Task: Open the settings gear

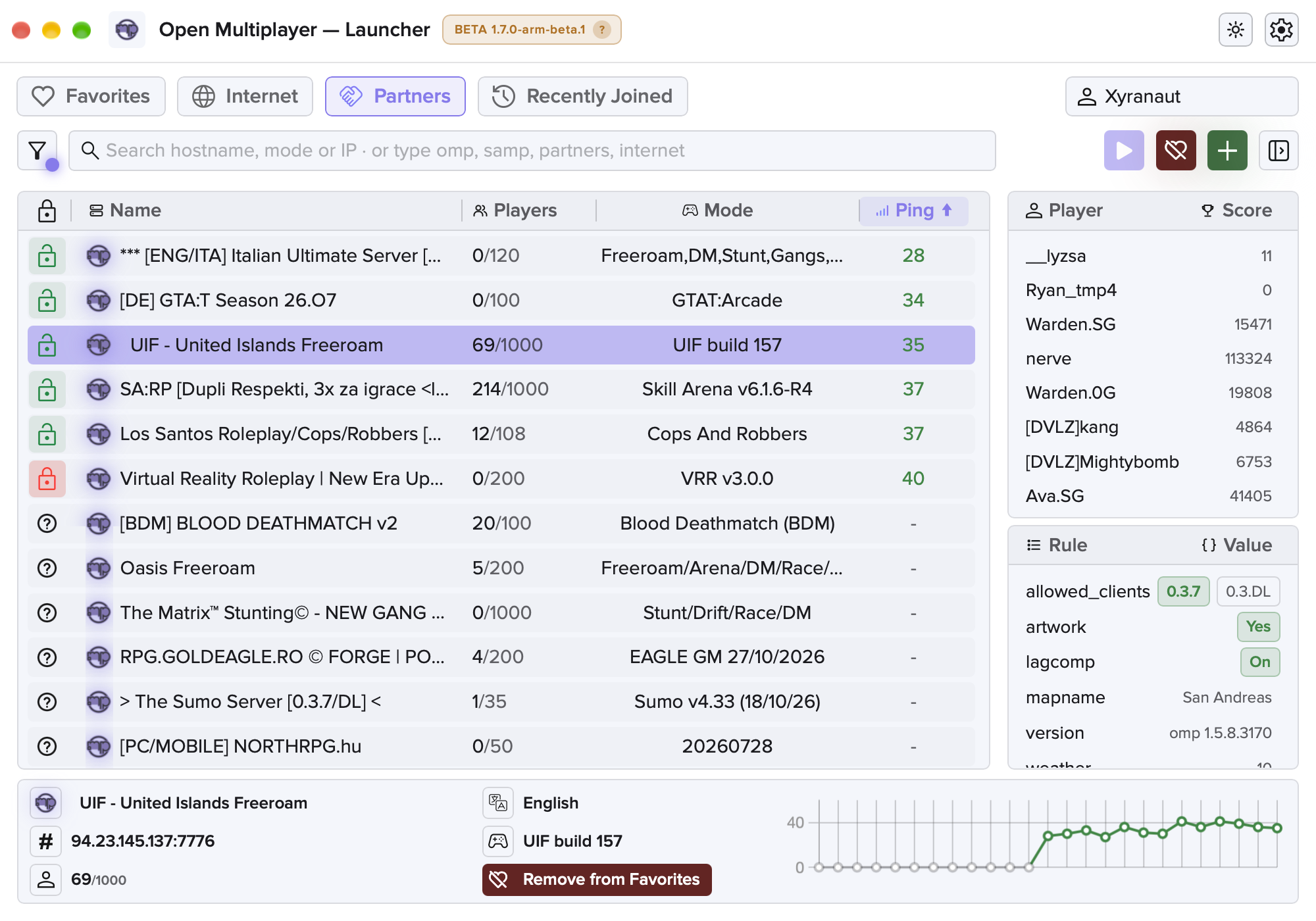Action: click(x=1281, y=30)
